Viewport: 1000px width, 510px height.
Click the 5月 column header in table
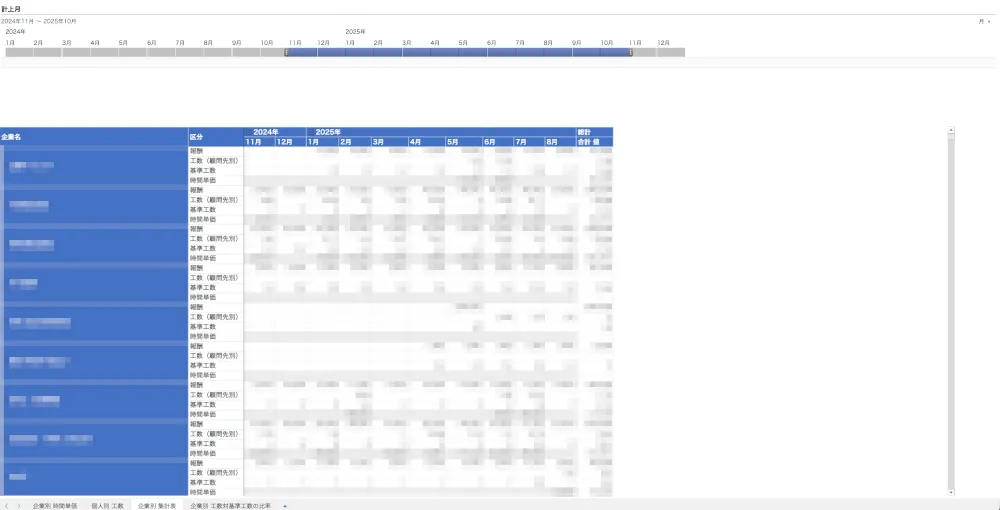[464, 142]
